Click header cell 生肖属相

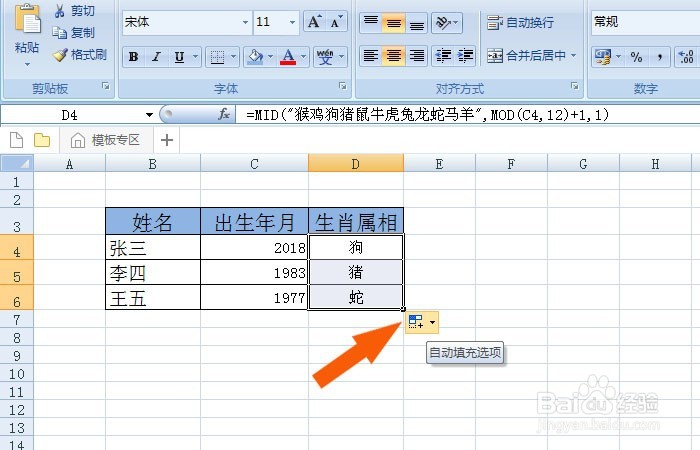tap(356, 222)
